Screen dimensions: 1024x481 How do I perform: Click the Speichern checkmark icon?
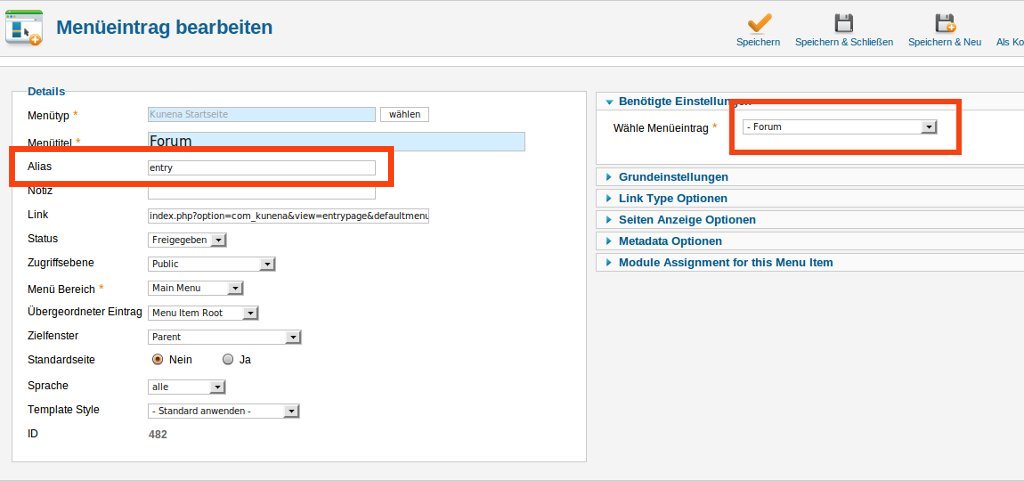tap(759, 23)
